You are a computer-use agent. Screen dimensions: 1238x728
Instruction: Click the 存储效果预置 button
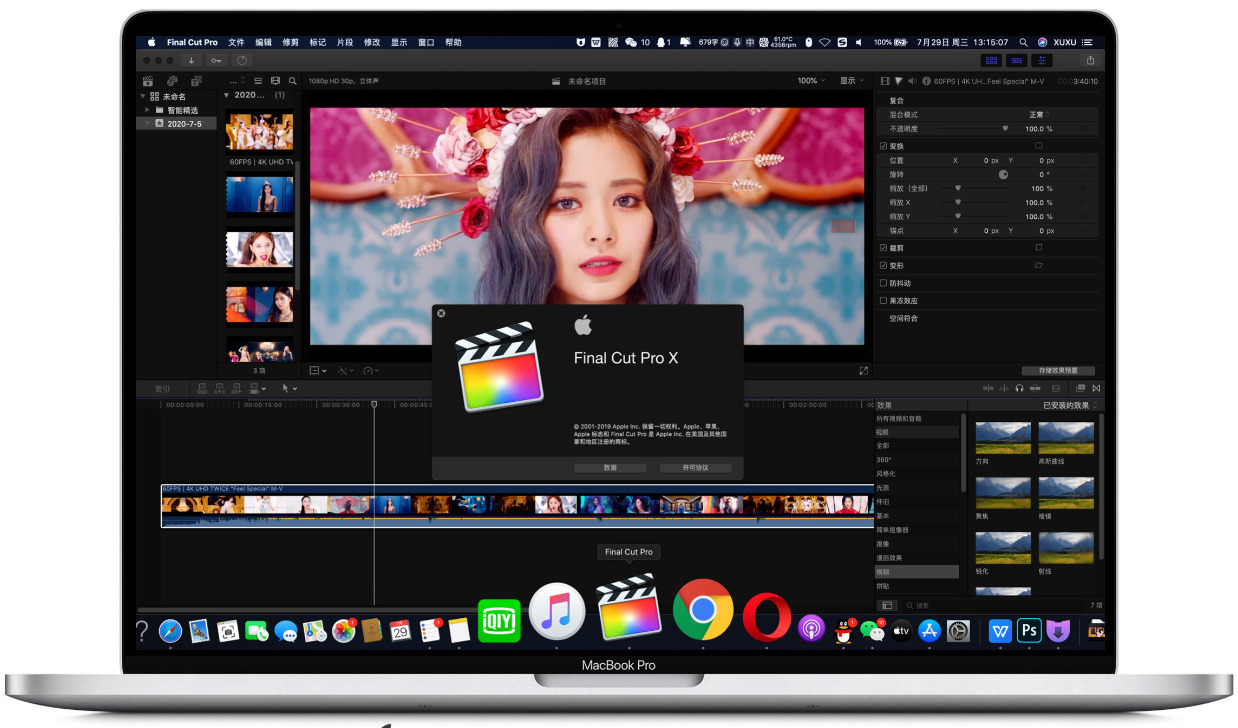point(1057,371)
